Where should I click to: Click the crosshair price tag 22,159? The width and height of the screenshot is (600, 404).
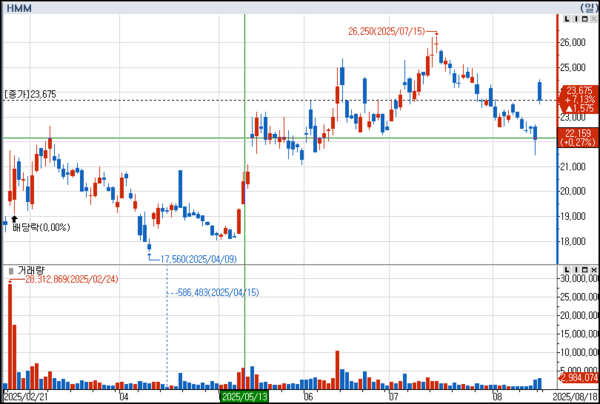[579, 133]
